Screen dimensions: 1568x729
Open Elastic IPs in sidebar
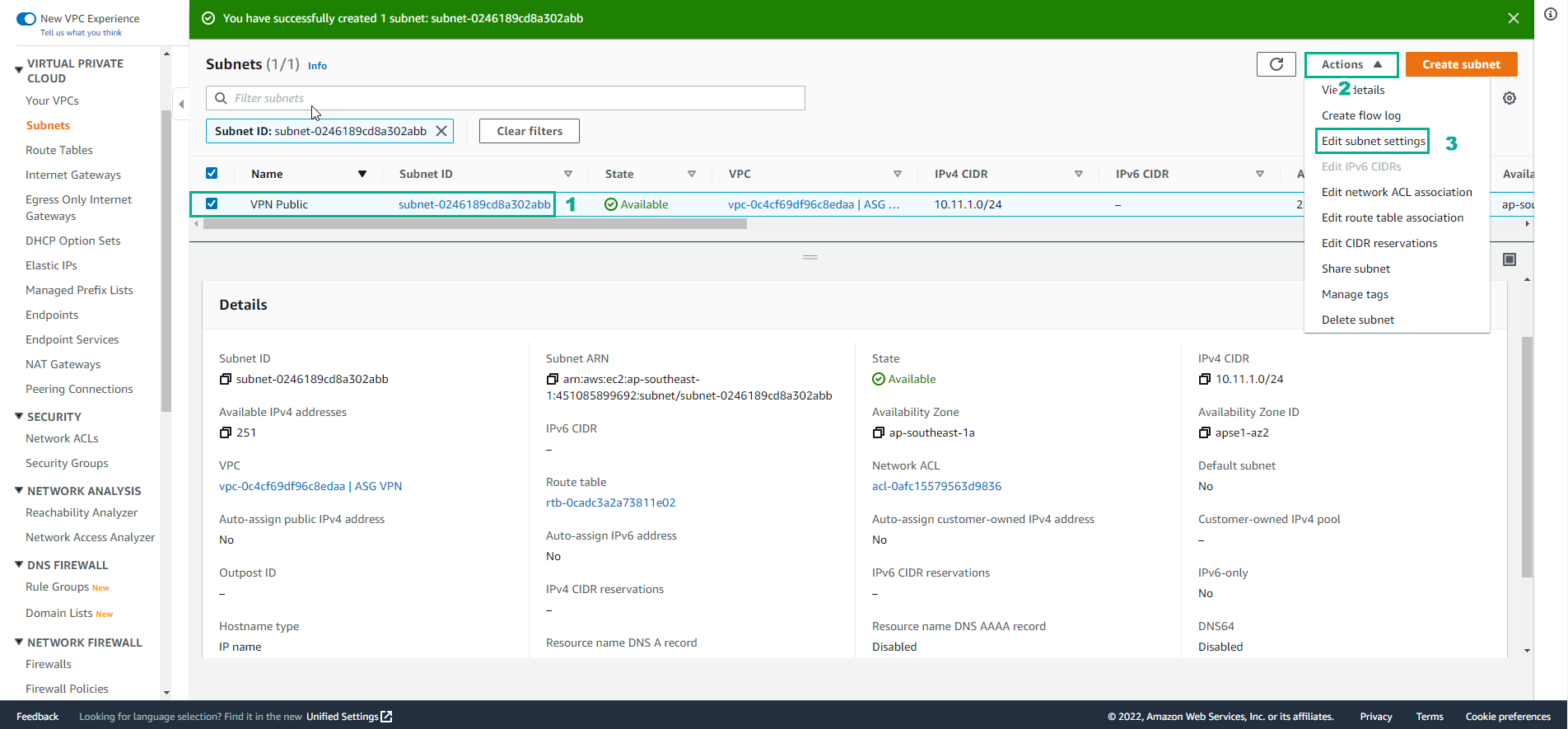[x=51, y=265]
